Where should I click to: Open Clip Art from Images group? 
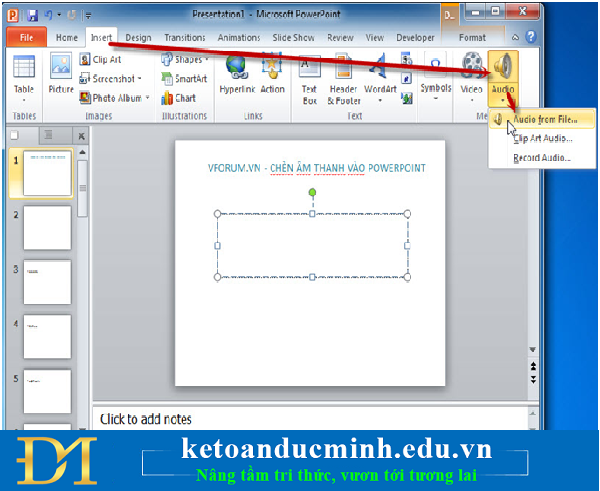(100, 59)
